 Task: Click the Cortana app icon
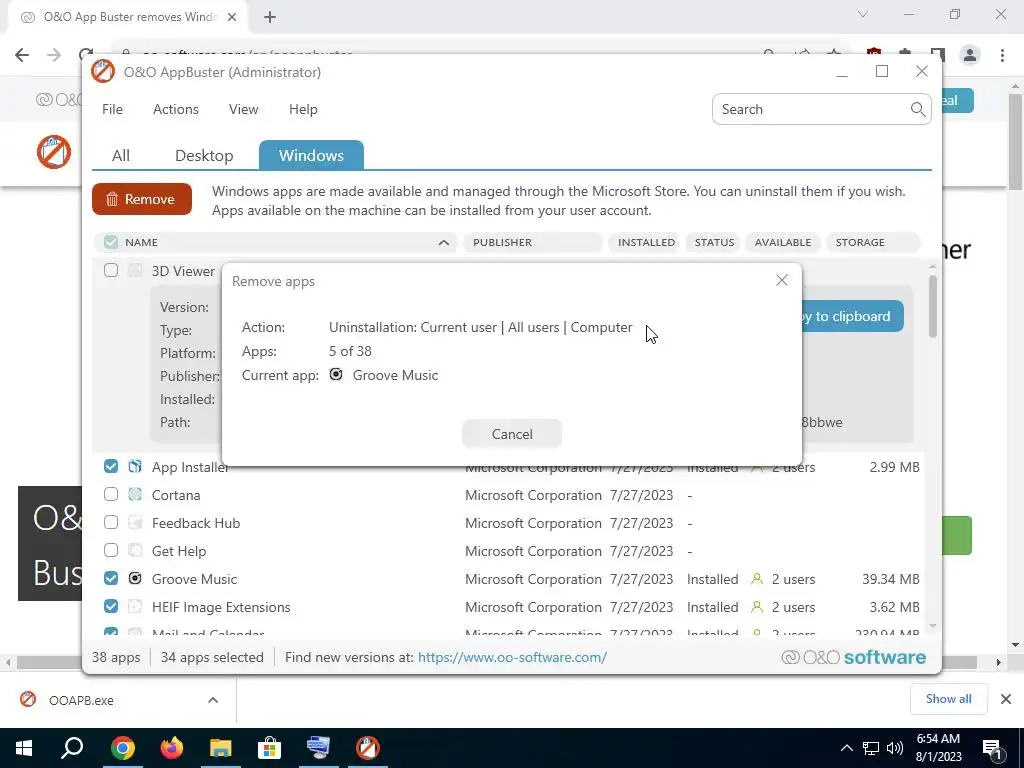point(135,494)
